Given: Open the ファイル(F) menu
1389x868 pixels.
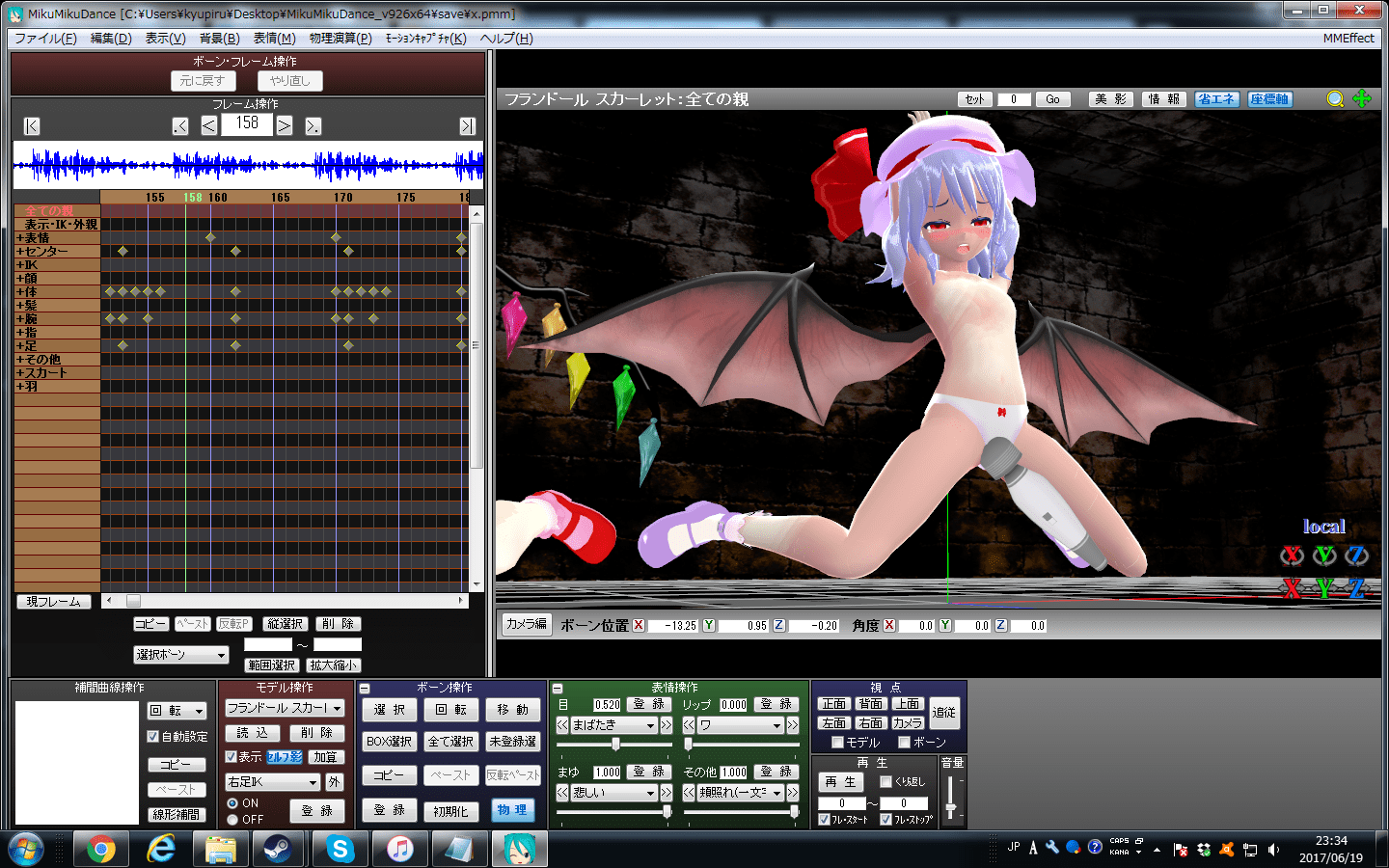Looking at the screenshot, I should coord(45,39).
